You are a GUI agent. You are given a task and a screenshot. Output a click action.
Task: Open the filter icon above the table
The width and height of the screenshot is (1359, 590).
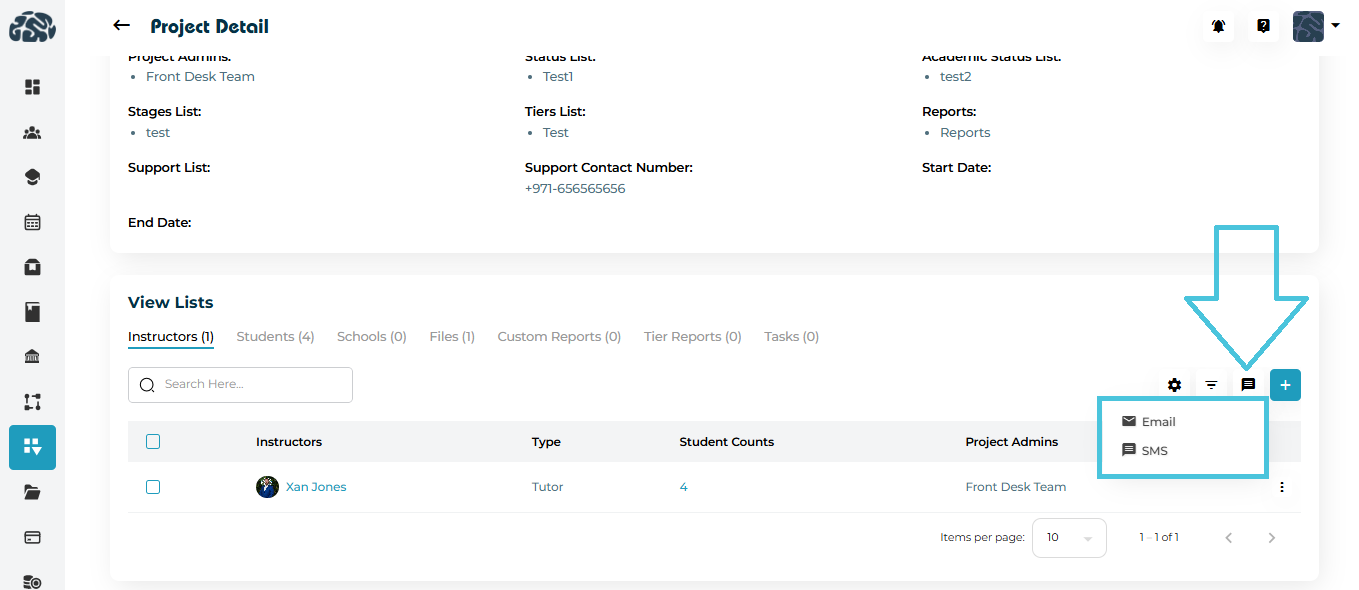[x=1211, y=385]
